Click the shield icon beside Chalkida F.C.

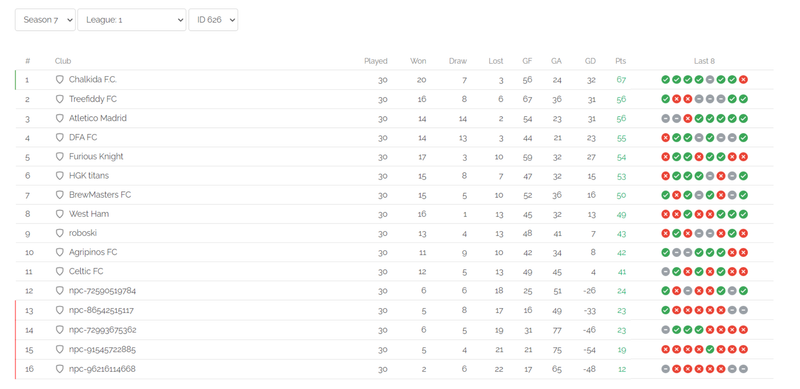(x=60, y=80)
